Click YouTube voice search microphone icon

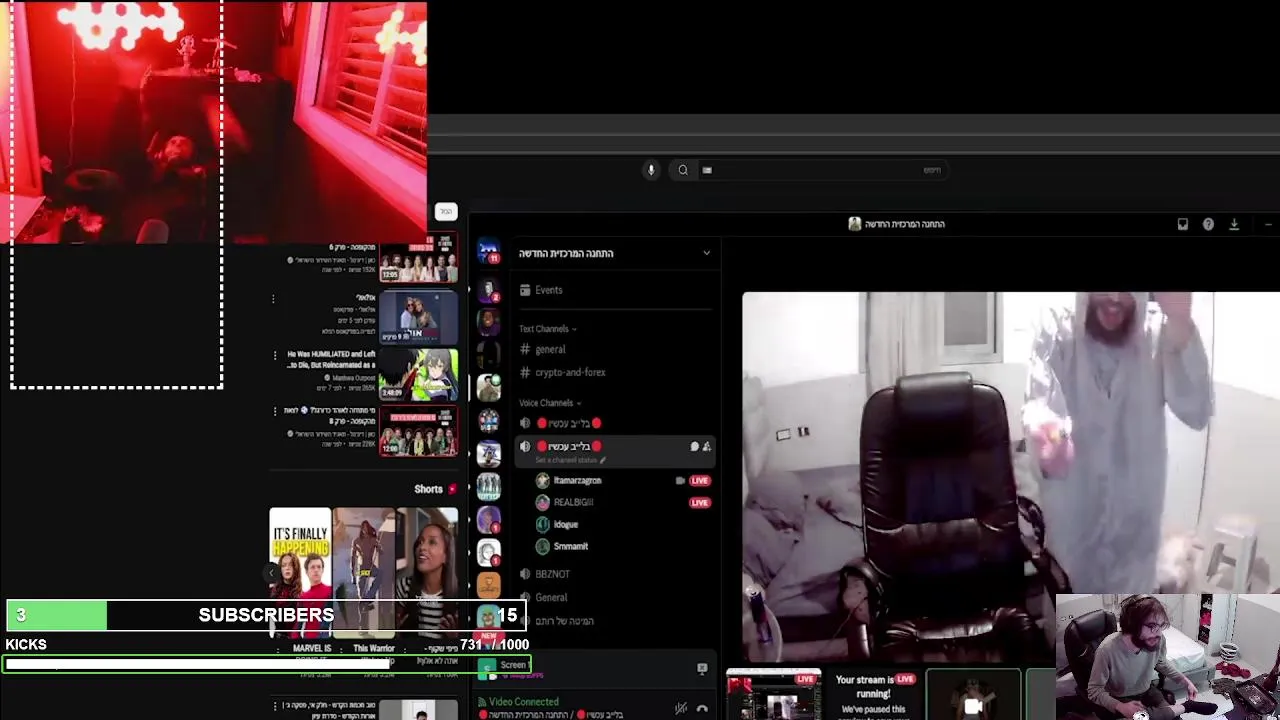pyautogui.click(x=651, y=170)
